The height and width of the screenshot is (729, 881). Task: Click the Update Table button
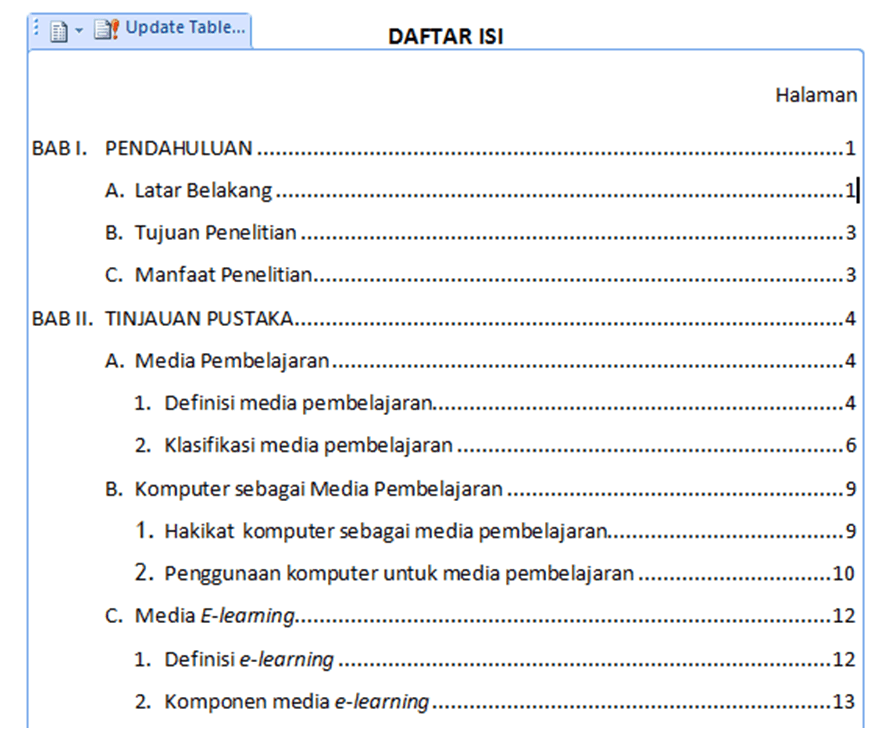point(170,28)
